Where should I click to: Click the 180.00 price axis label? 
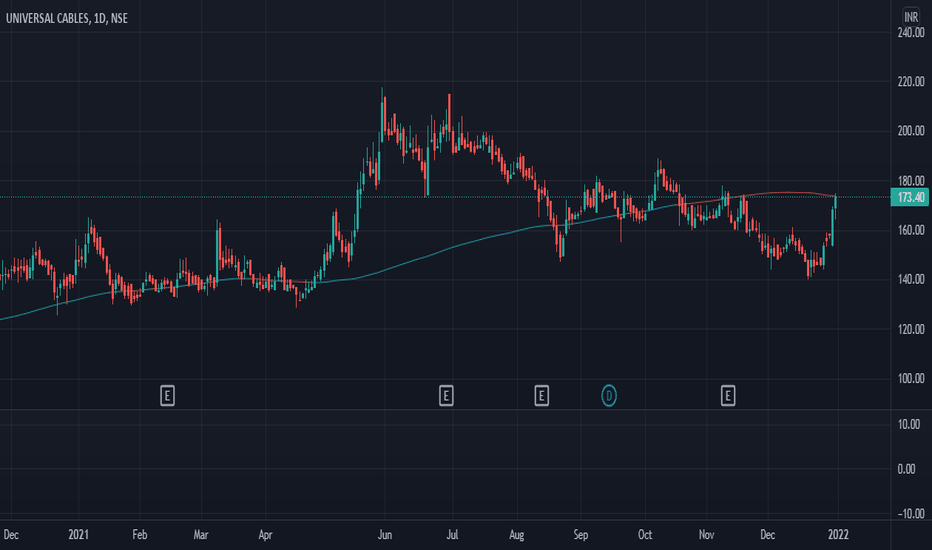coord(911,181)
